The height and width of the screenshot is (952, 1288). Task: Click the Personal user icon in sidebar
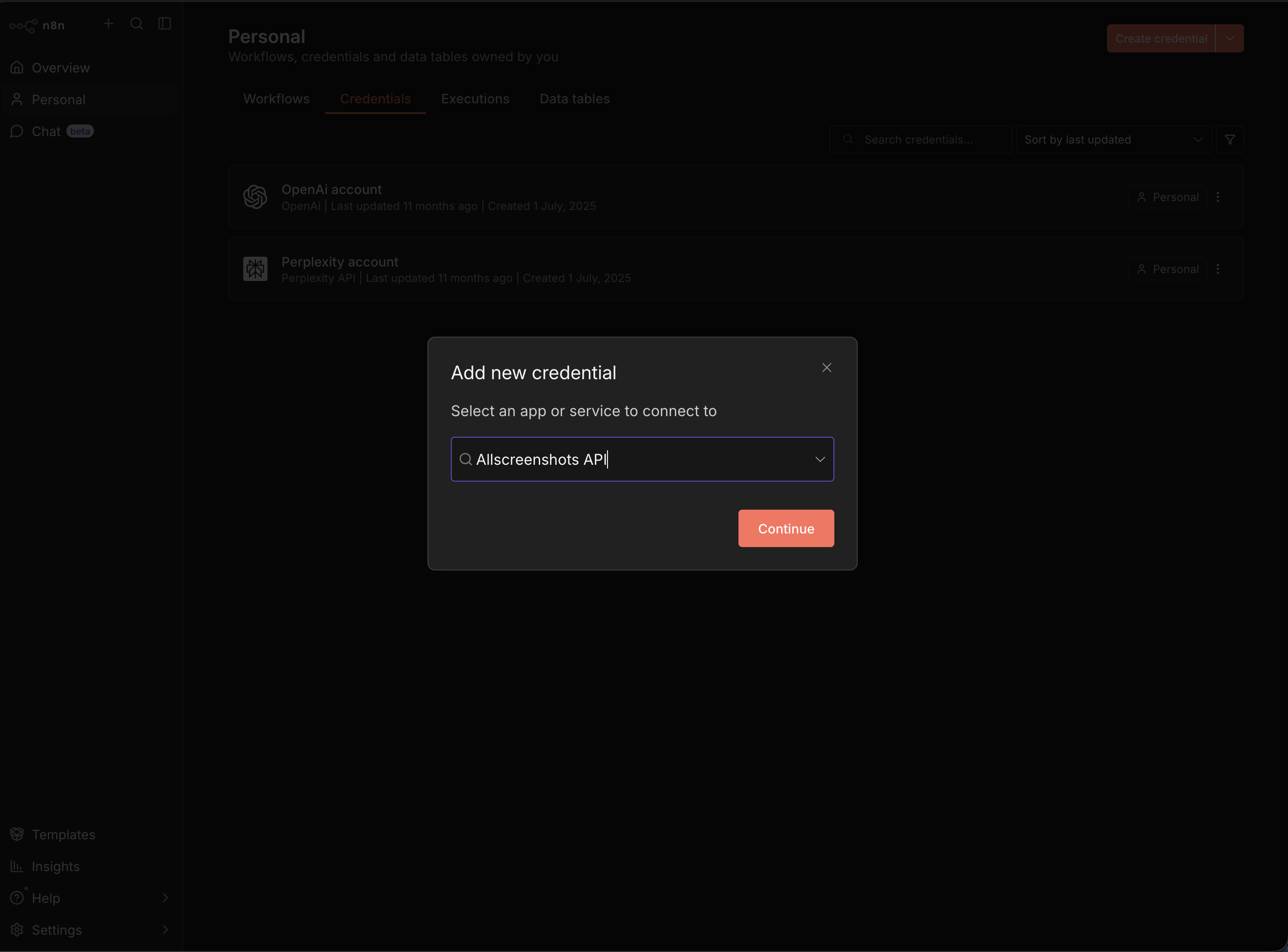(x=17, y=100)
